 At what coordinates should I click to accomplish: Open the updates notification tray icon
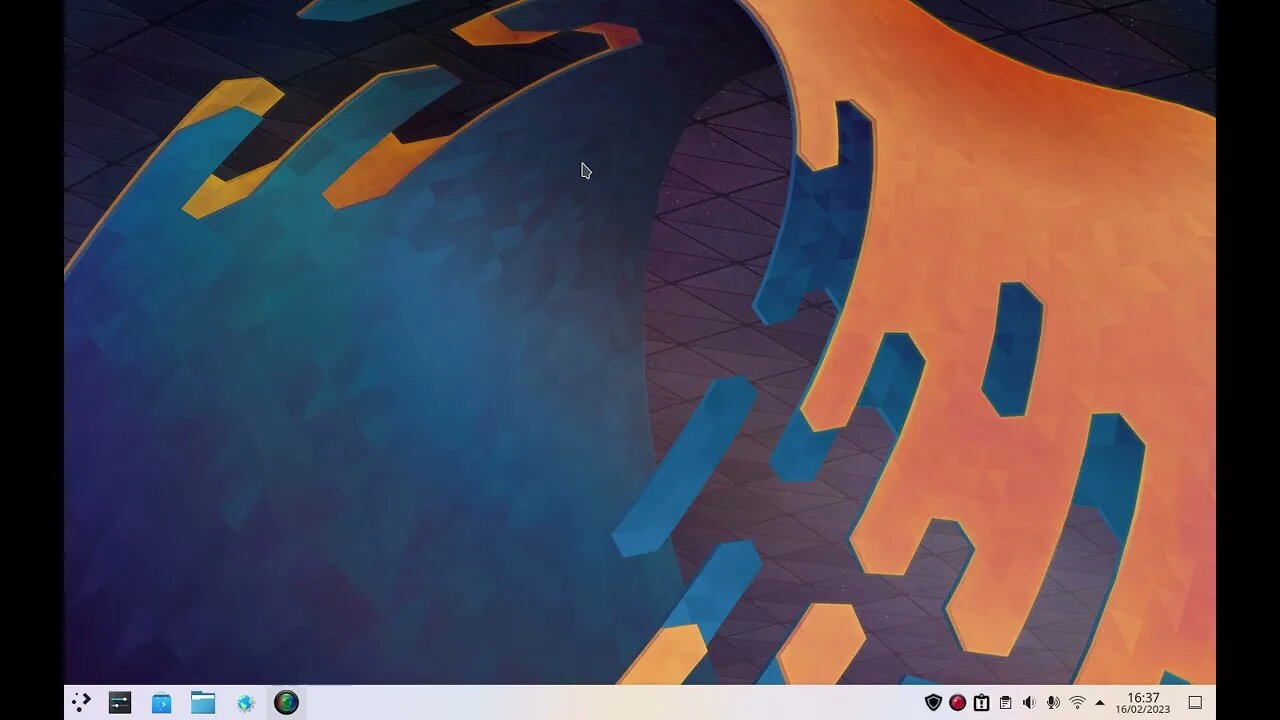pos(981,703)
